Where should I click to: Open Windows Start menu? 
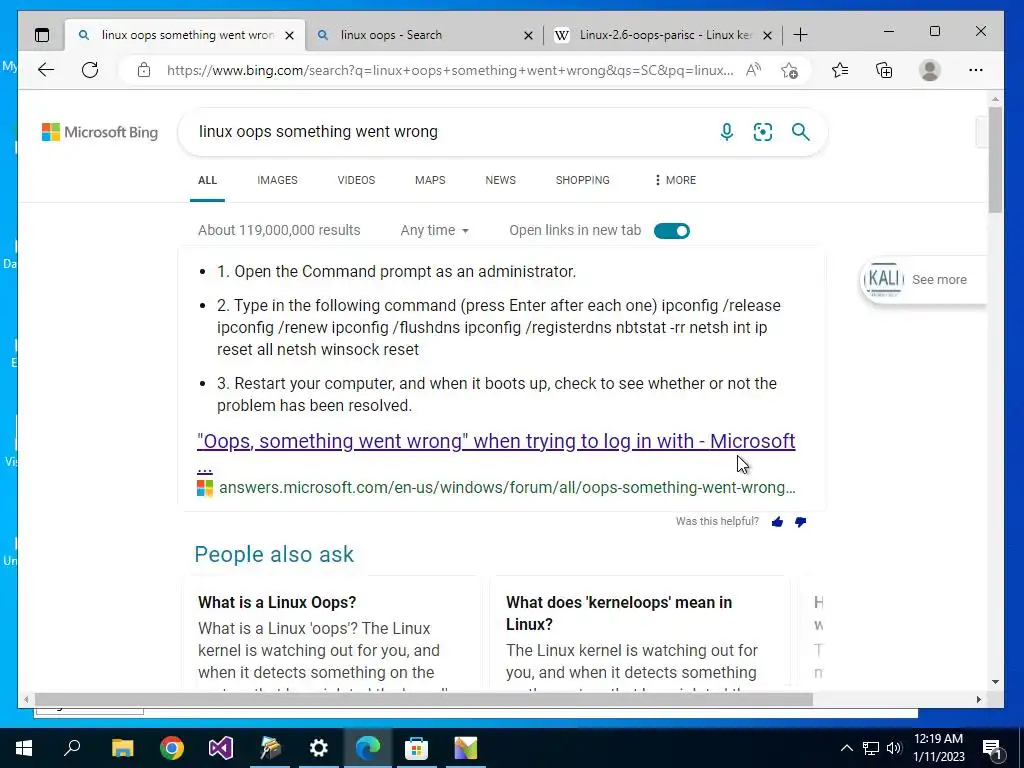[x=24, y=748]
